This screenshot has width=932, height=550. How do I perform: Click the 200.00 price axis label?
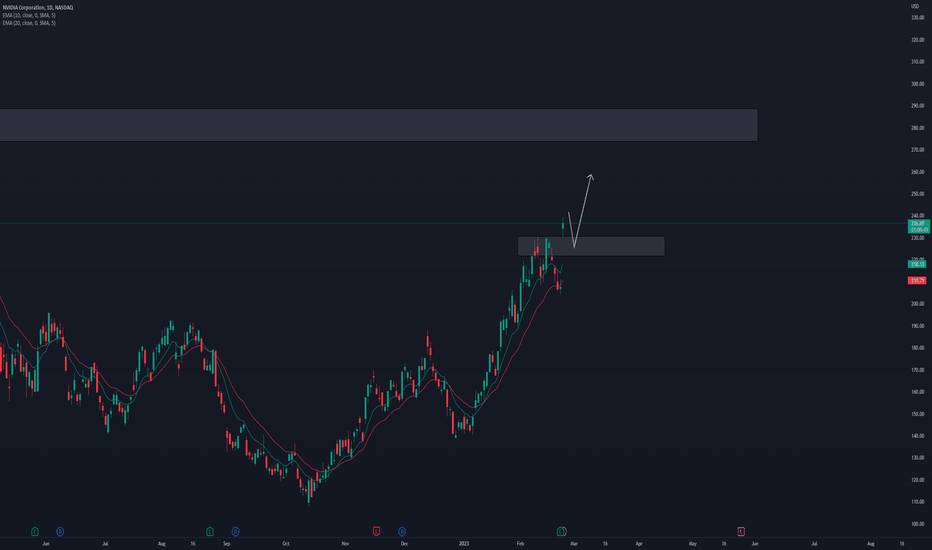click(918, 304)
